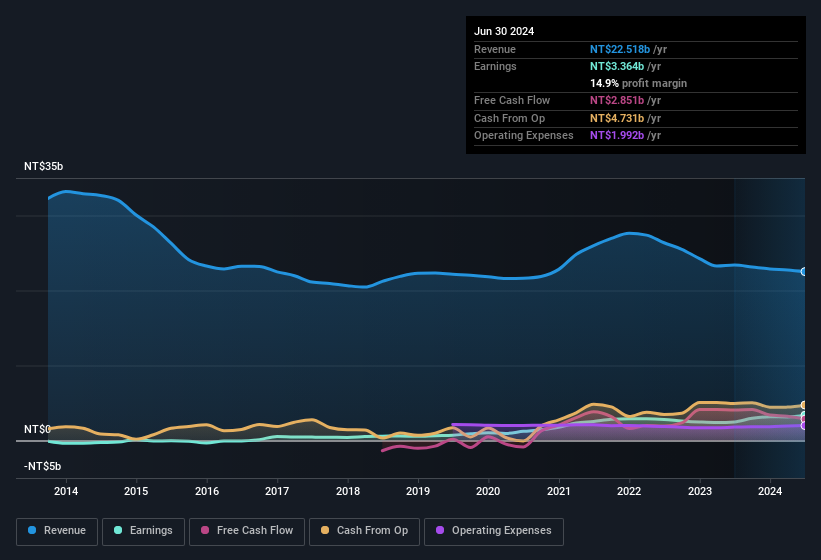The height and width of the screenshot is (560, 821).
Task: Click the NT$2.851b free cash flow value
Action: [617, 100]
